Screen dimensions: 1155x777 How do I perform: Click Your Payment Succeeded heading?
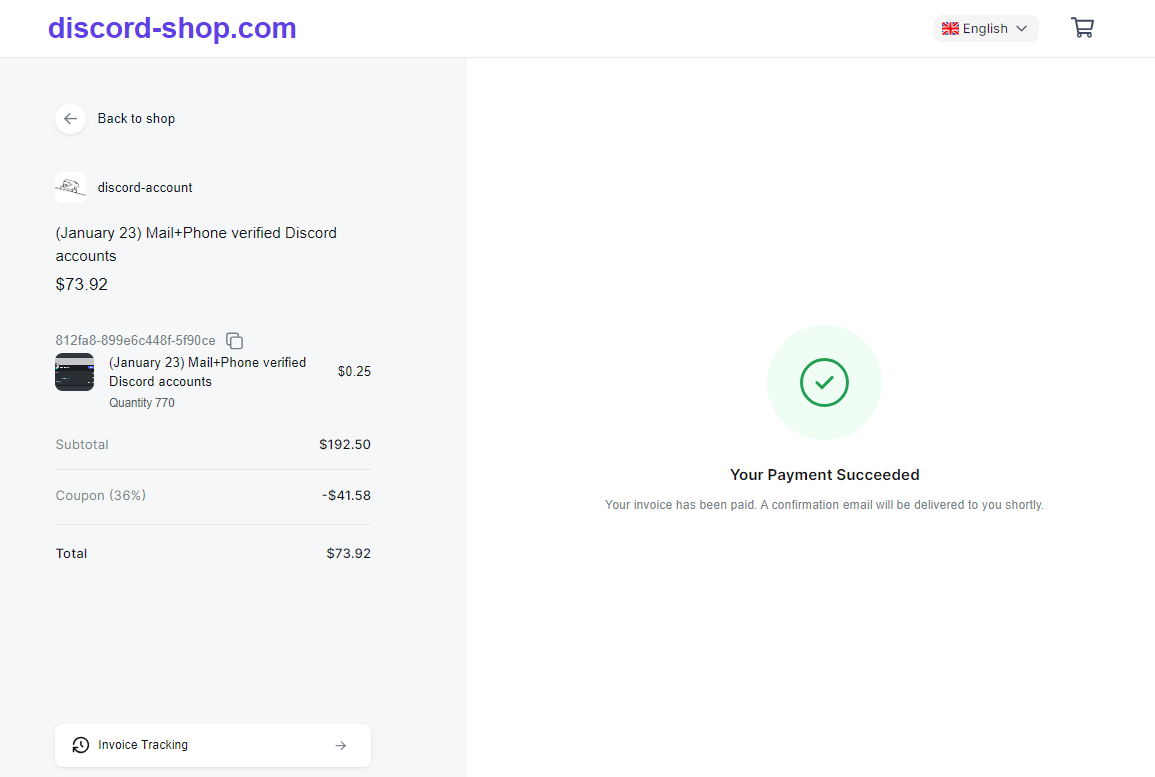coord(824,475)
